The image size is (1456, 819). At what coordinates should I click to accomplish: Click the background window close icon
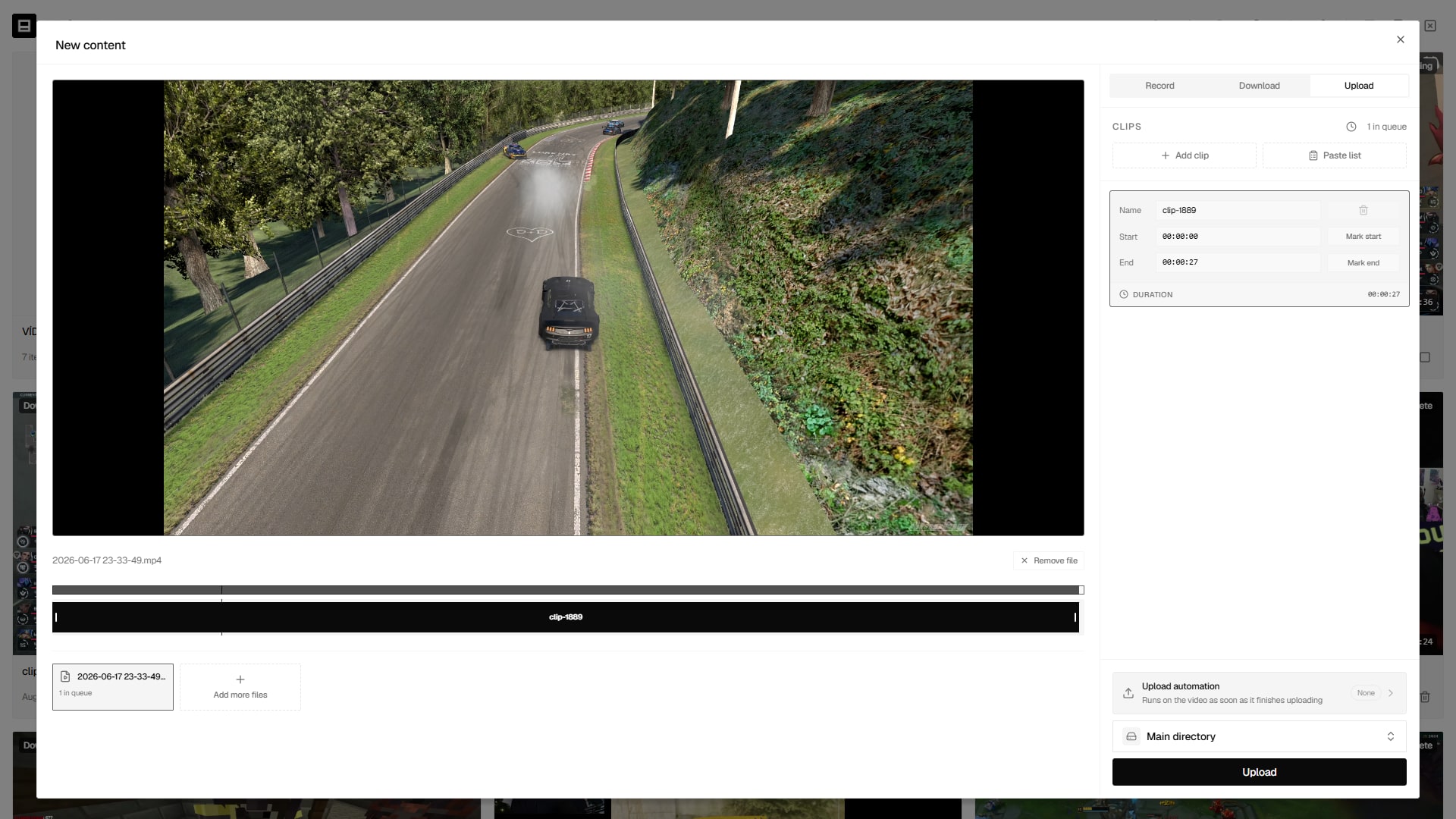coord(1429,26)
